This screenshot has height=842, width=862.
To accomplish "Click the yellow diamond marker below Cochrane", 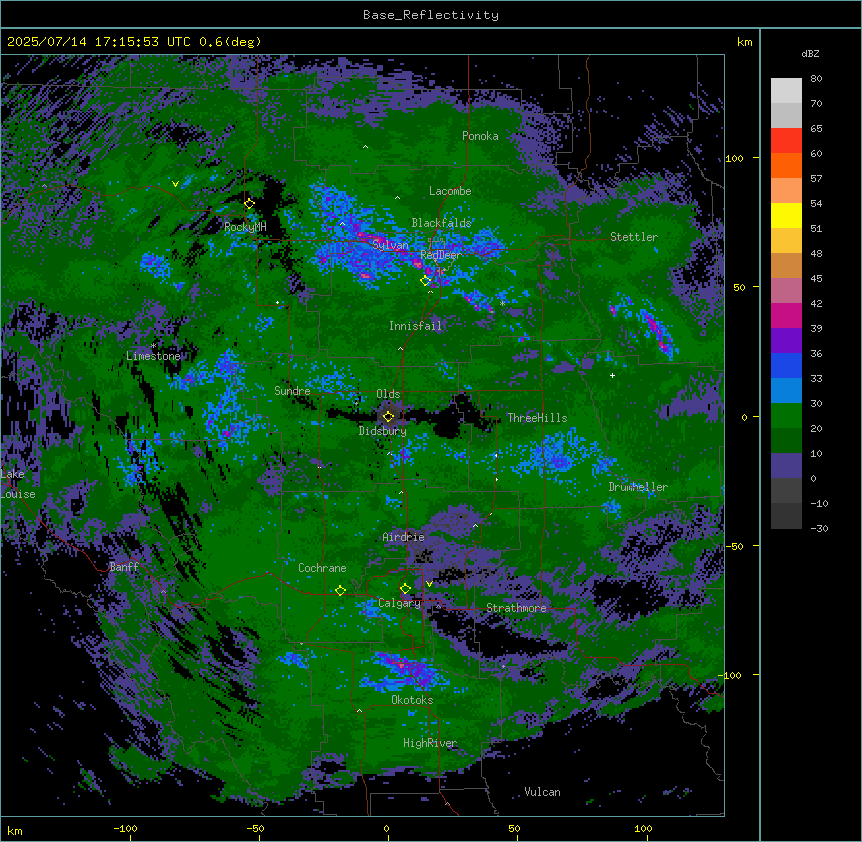I will (x=340, y=591).
